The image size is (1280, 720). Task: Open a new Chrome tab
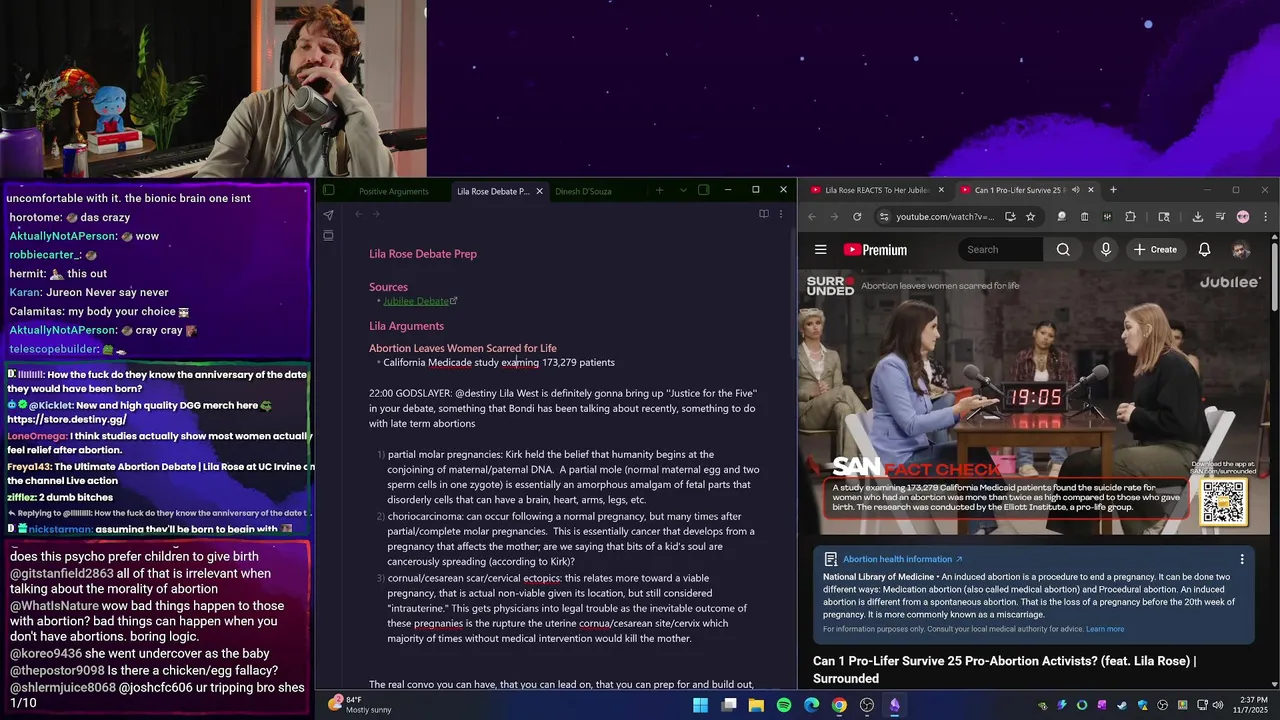[x=1113, y=190]
